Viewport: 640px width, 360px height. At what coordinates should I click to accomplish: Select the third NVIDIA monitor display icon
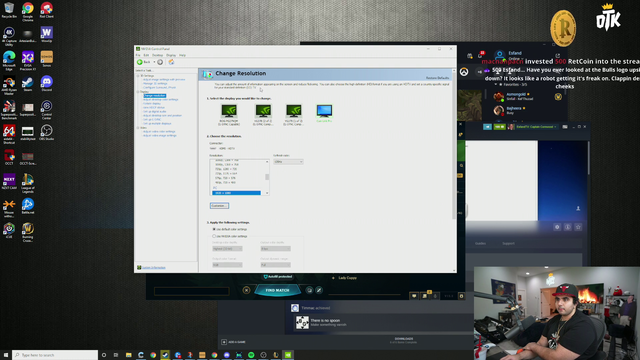[x=293, y=111]
